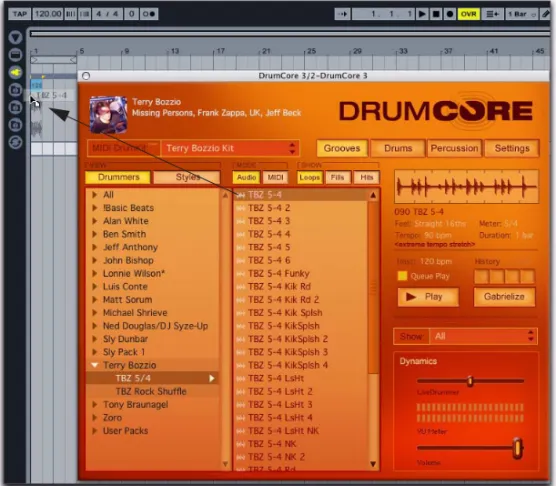Click the 1. 1. 1 arrangement position field
556x486 pixels.
point(383,14)
